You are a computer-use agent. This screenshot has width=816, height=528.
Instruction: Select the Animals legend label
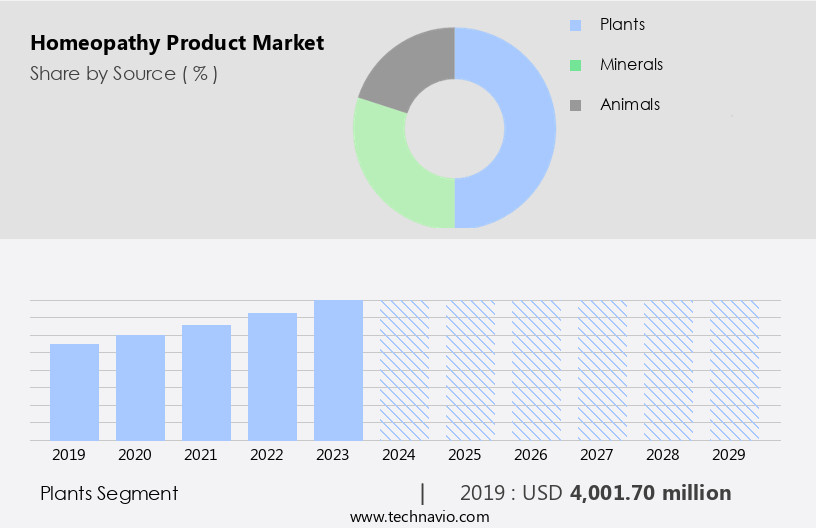(630, 105)
